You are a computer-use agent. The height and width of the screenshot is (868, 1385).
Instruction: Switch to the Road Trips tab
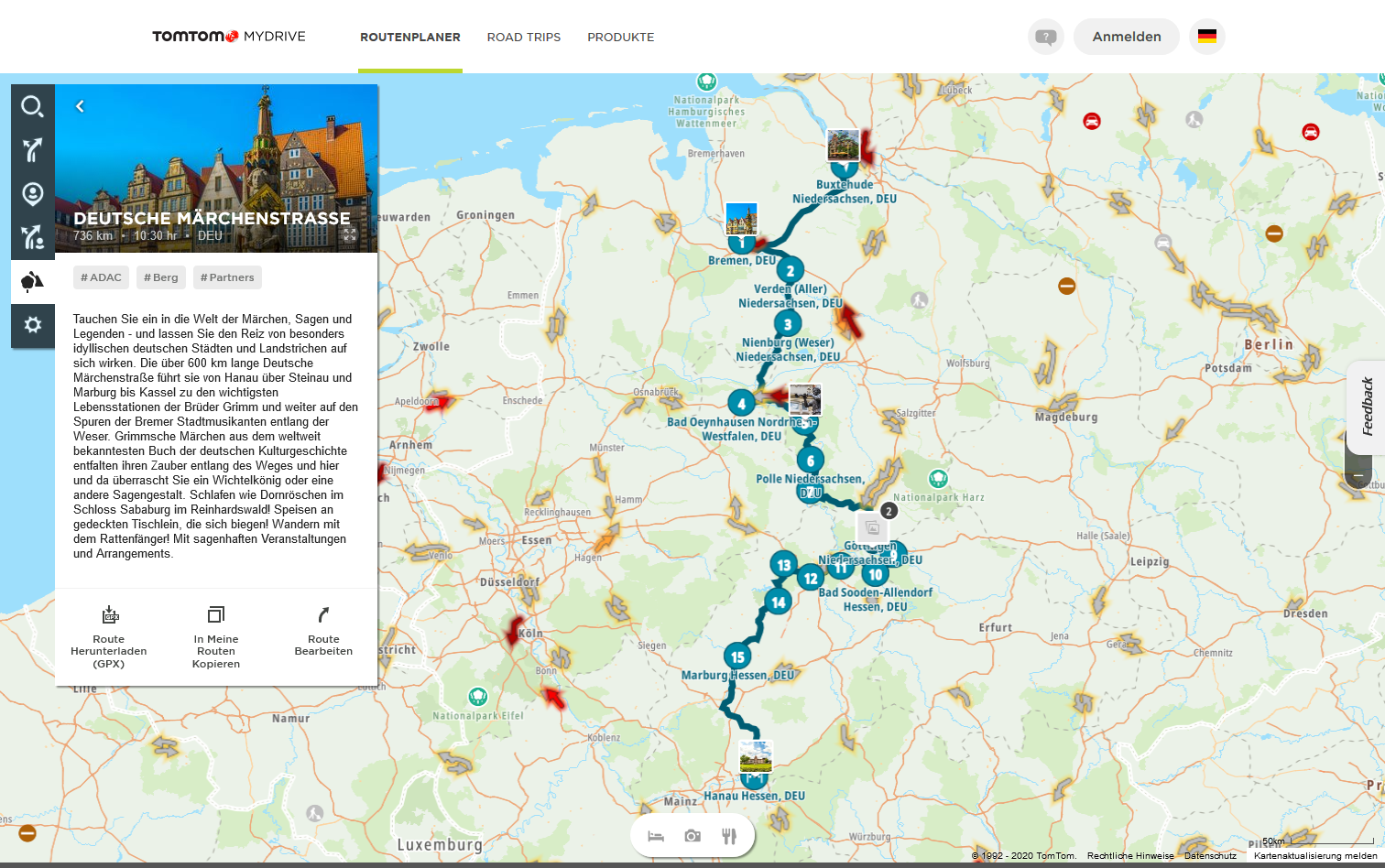click(x=523, y=38)
